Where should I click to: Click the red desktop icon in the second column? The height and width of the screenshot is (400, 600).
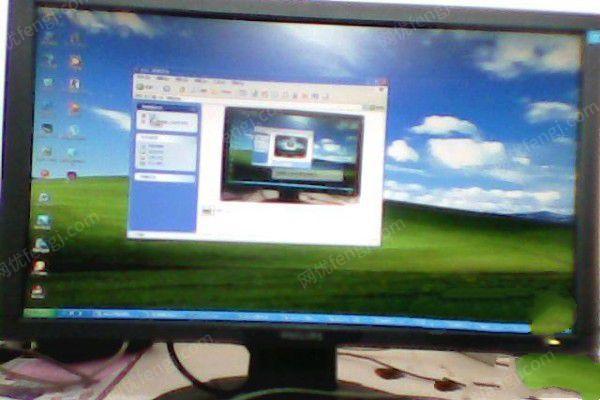click(73, 107)
